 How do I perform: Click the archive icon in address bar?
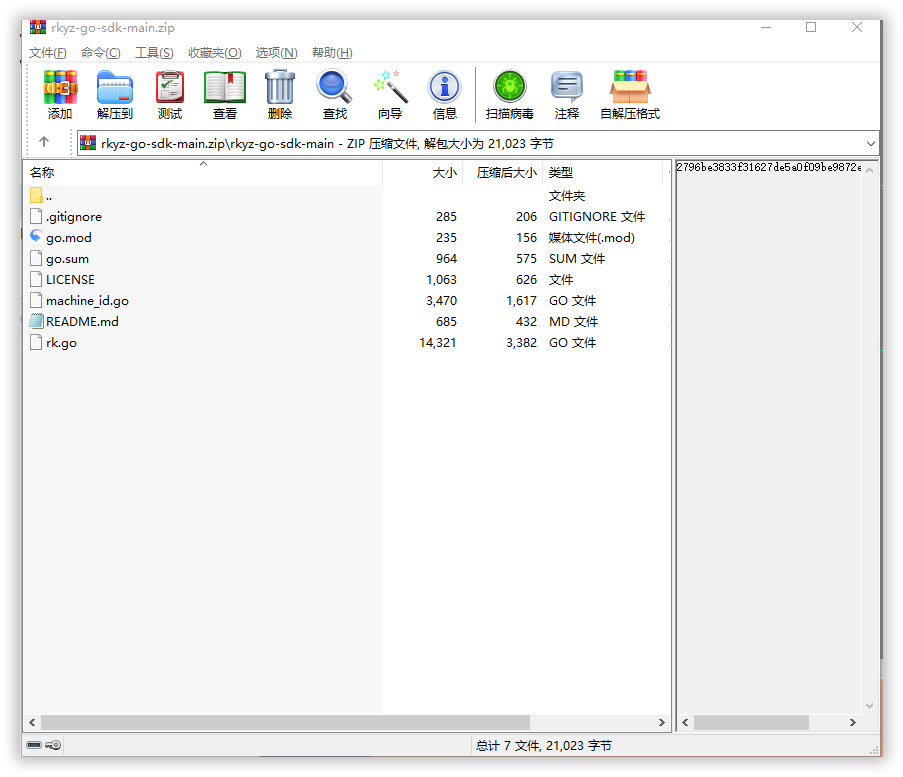click(88, 142)
